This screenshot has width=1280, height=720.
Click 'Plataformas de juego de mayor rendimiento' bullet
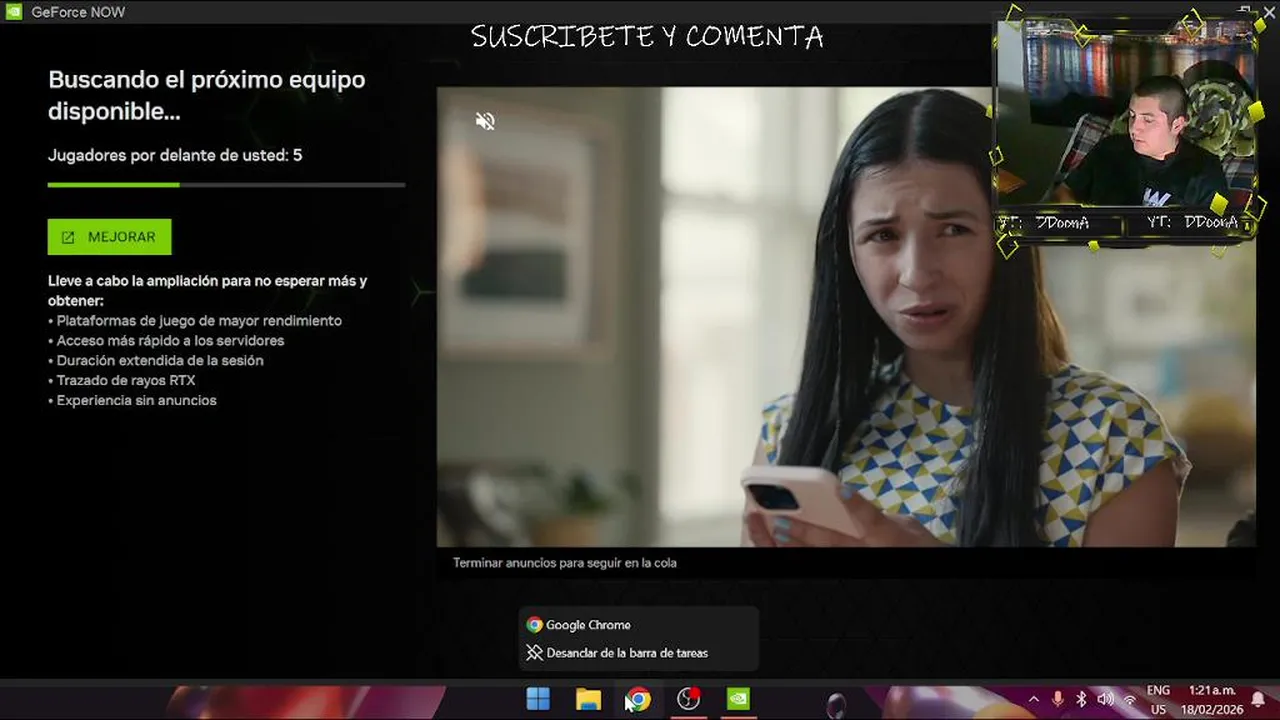pyautogui.click(x=195, y=320)
